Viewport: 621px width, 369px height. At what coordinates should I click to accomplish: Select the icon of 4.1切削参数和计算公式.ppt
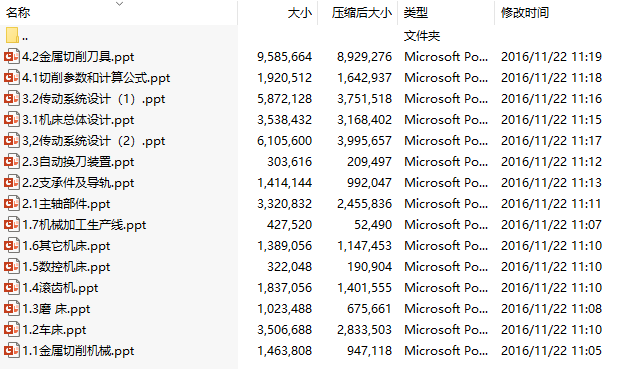point(12,78)
